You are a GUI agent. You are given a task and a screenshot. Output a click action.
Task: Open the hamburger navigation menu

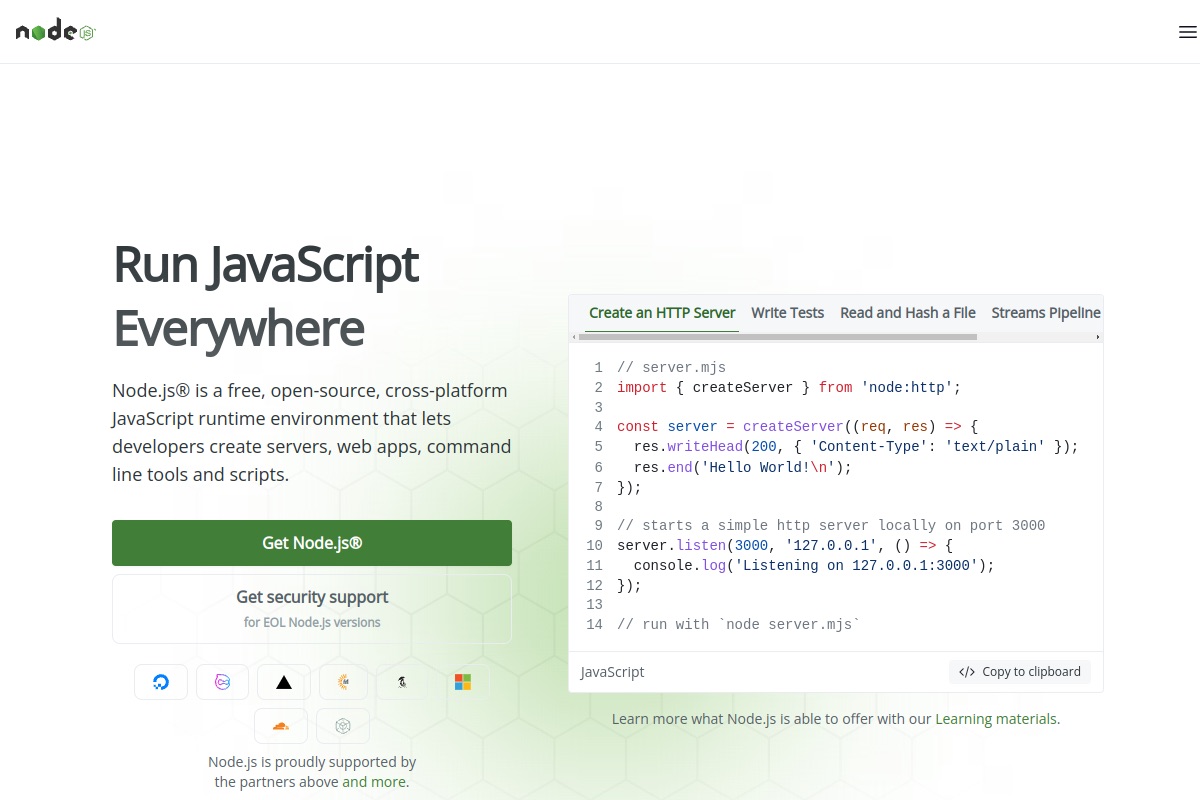[x=1188, y=32]
